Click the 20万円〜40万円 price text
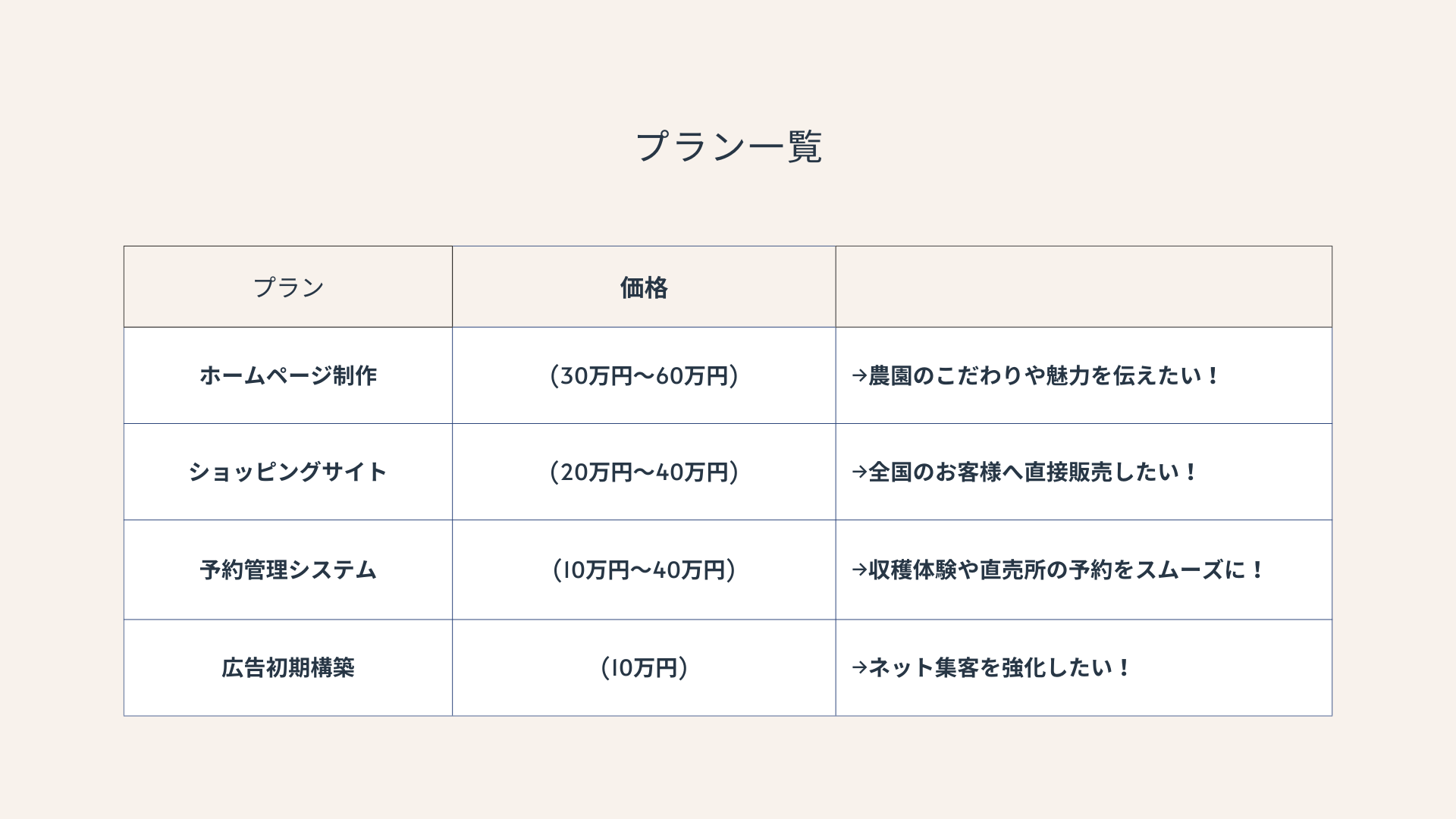1456x819 pixels. (644, 472)
